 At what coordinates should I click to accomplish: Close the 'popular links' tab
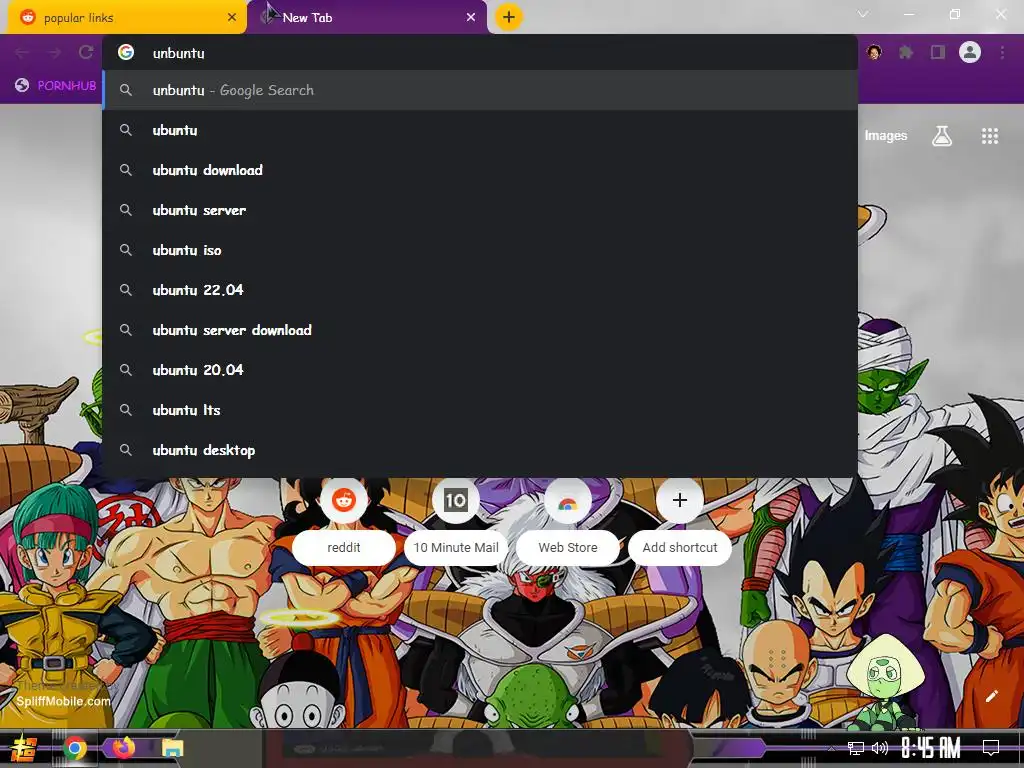[232, 18]
